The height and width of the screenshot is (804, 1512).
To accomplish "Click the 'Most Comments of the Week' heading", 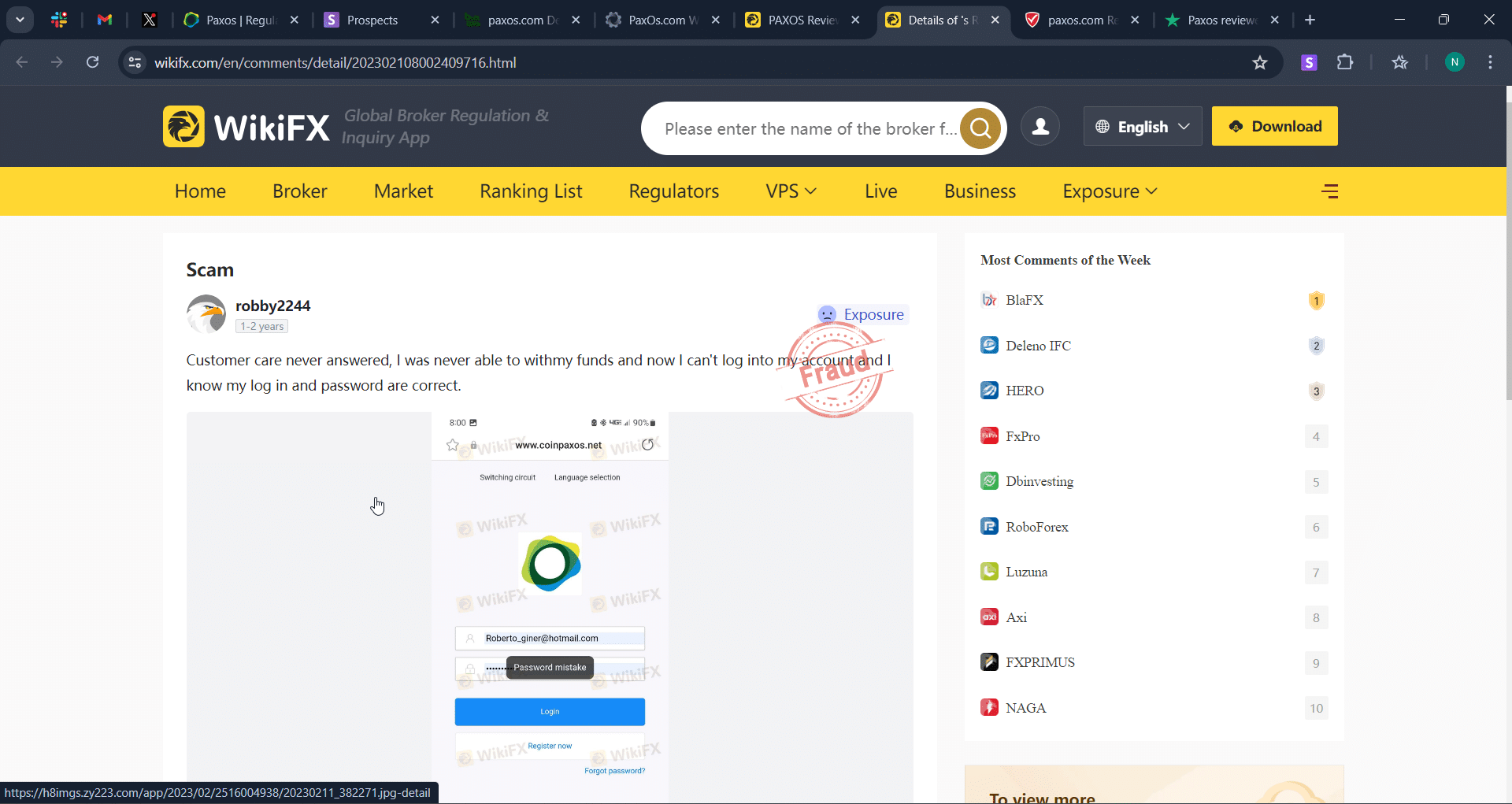I will 1065,260.
